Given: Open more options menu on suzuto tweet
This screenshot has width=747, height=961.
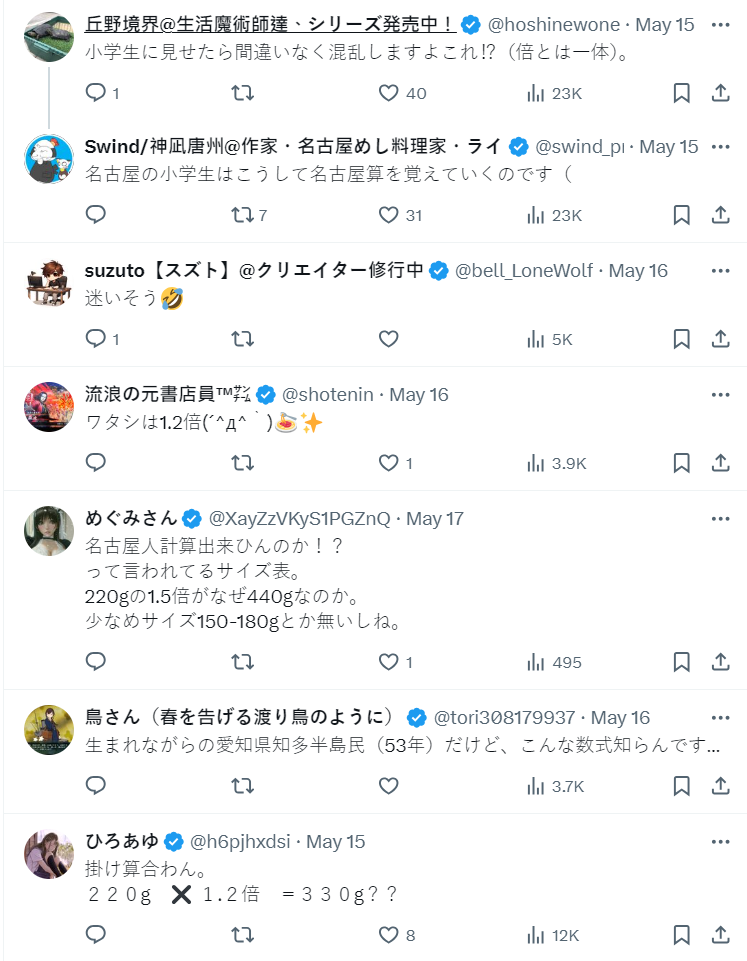Looking at the screenshot, I should tap(720, 271).
